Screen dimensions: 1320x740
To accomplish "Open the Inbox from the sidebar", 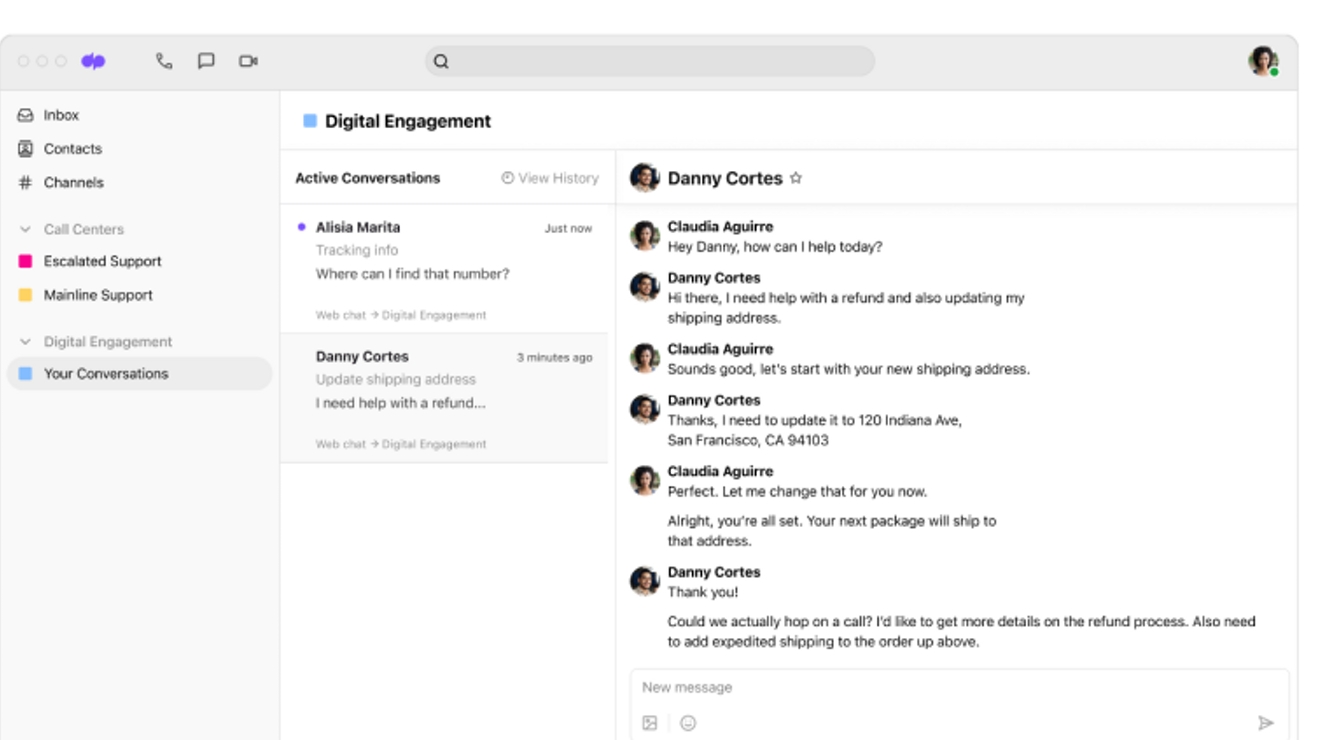I will pos(60,114).
